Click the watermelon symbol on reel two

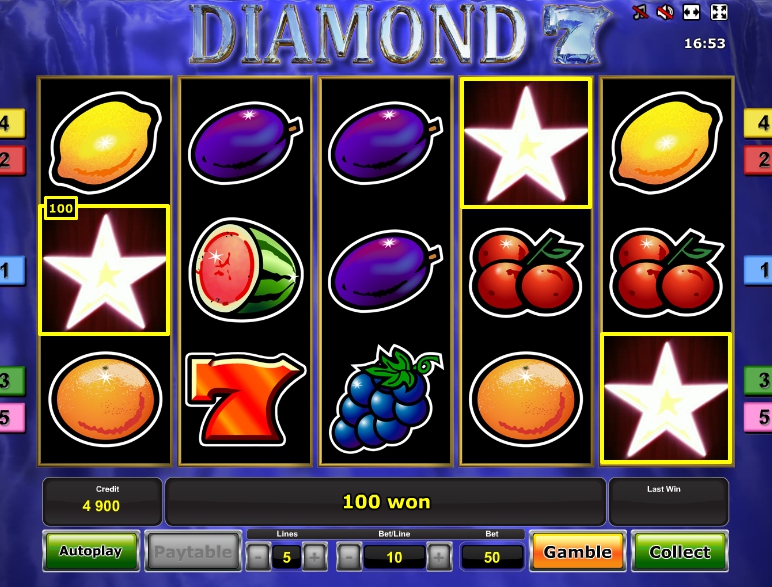point(245,270)
